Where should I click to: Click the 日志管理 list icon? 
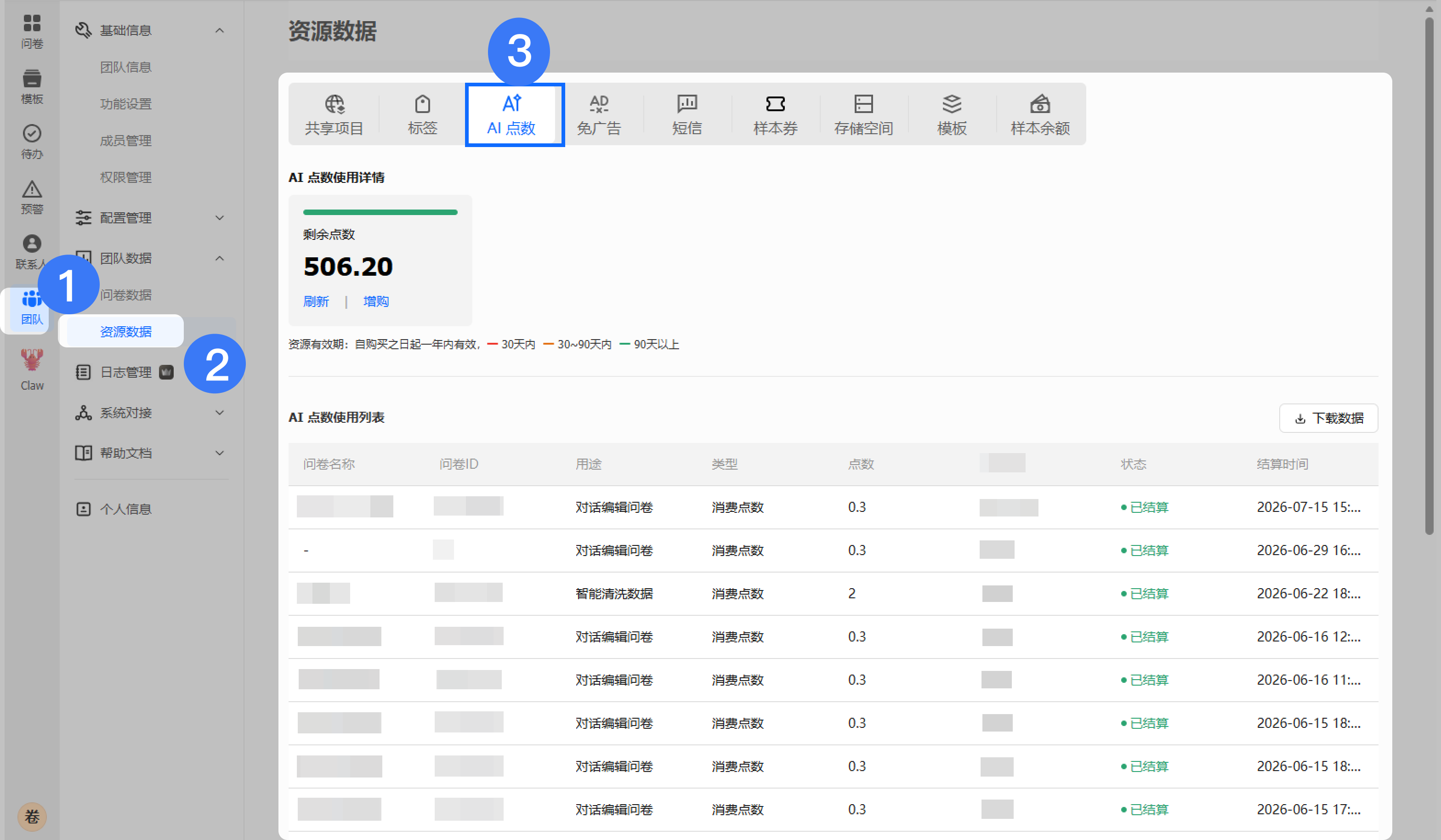point(84,372)
